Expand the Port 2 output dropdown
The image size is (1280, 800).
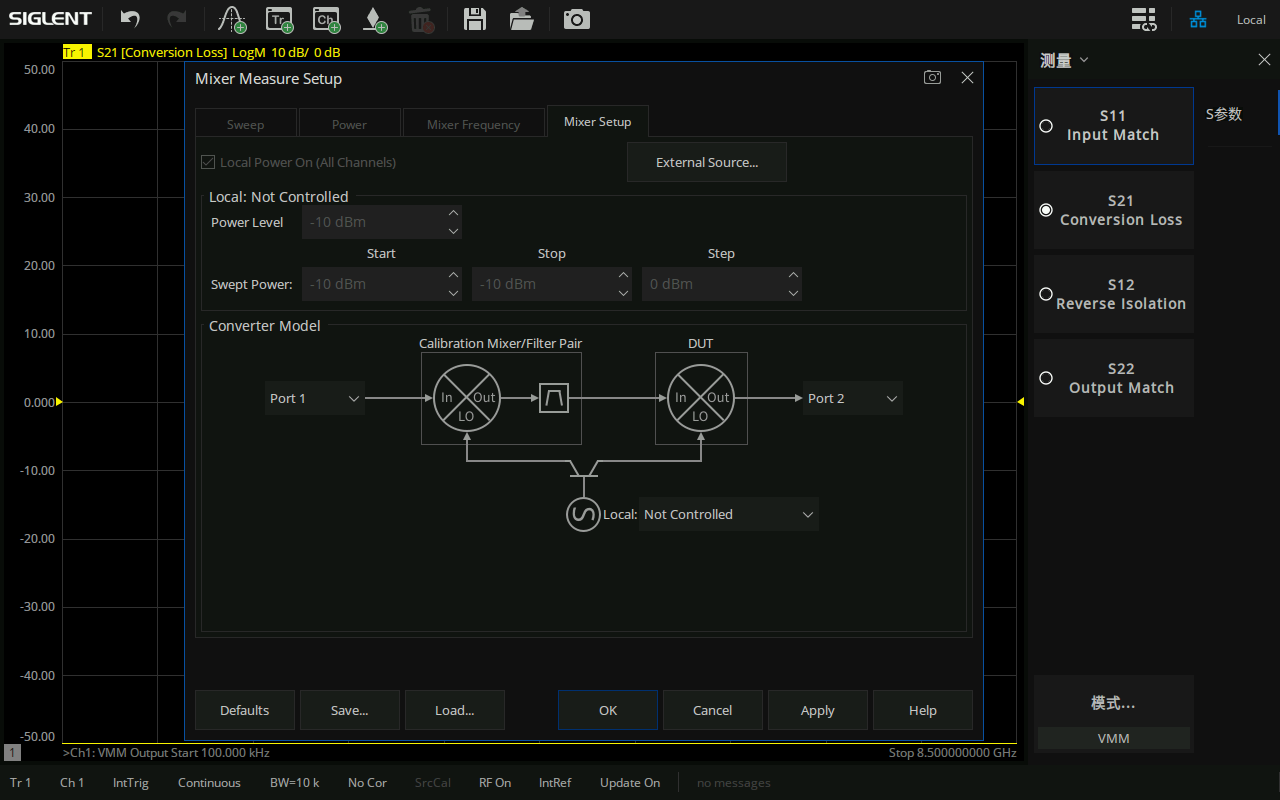point(852,398)
